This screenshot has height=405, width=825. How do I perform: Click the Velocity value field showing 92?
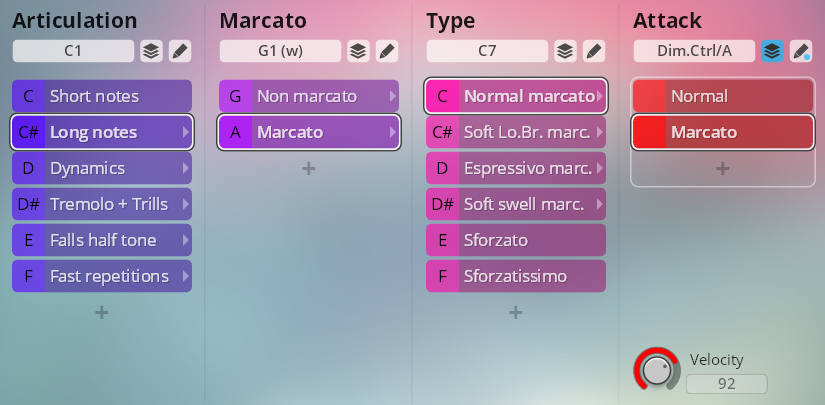[x=728, y=384]
